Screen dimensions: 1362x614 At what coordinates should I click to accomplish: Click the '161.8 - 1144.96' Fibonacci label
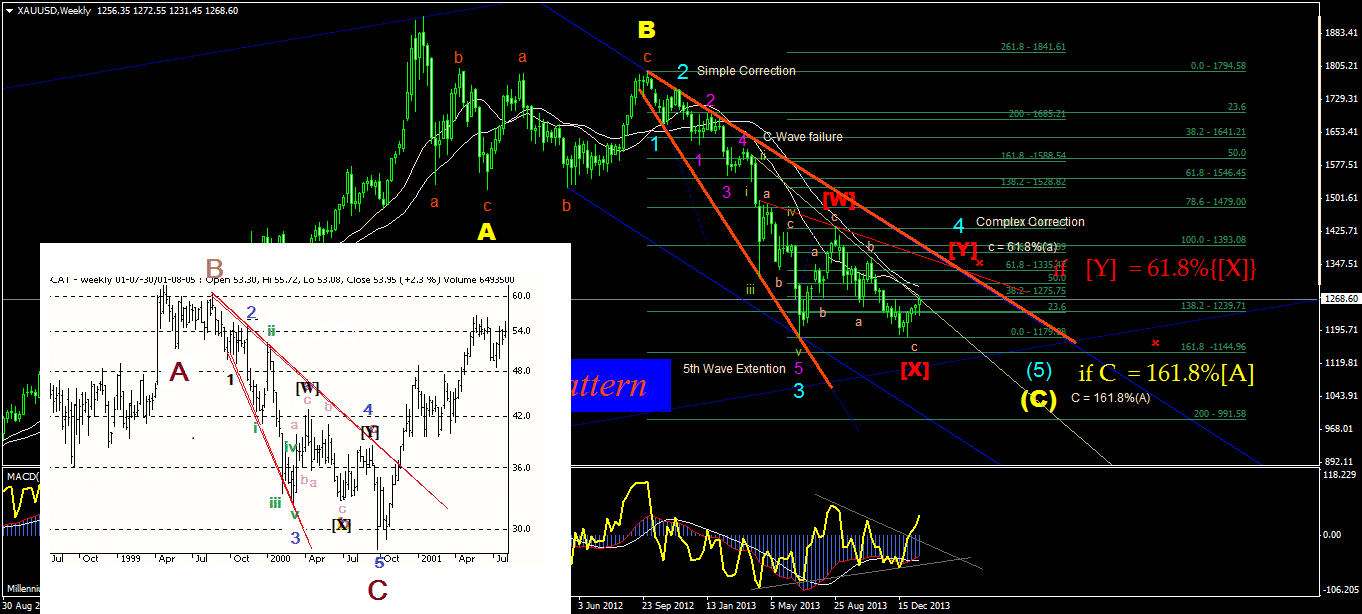pyautogui.click(x=1214, y=347)
